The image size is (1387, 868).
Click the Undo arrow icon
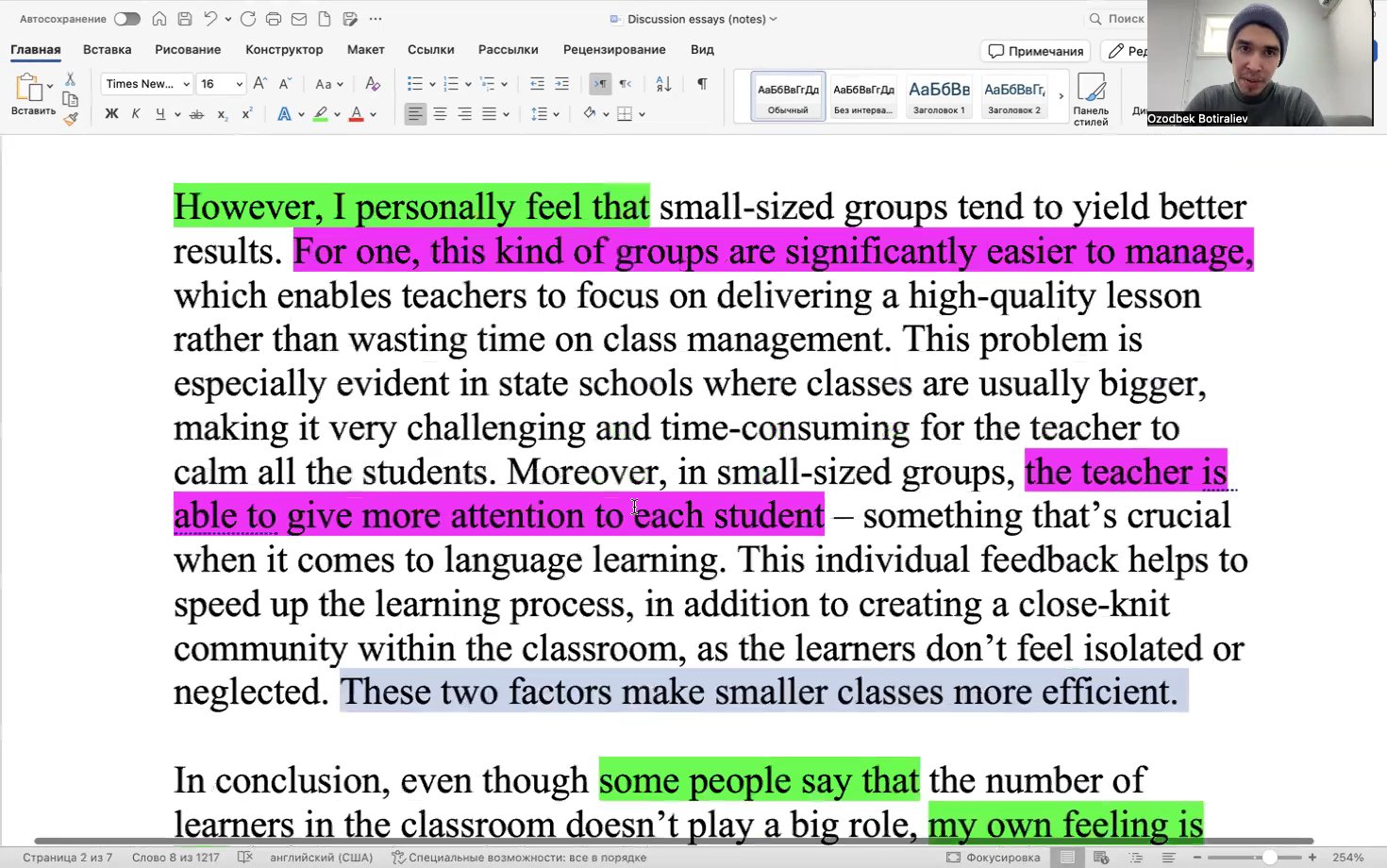[x=208, y=18]
